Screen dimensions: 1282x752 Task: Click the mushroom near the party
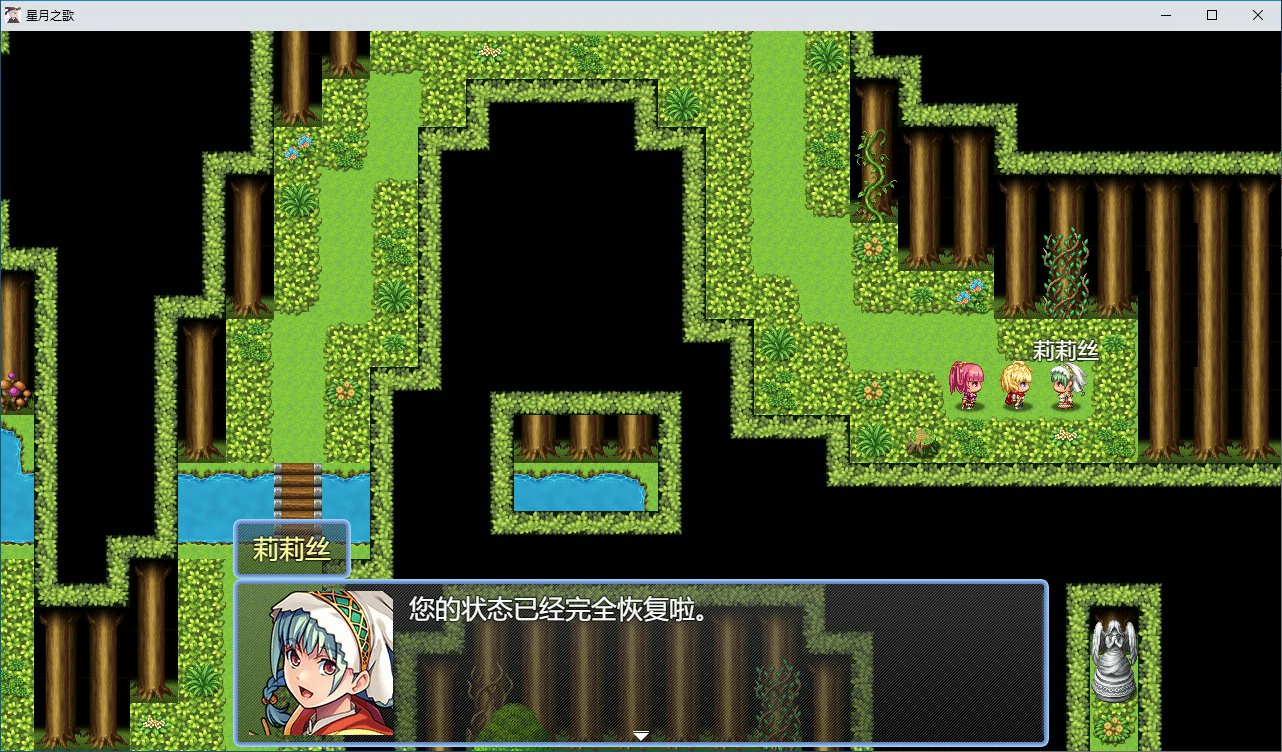click(920, 440)
